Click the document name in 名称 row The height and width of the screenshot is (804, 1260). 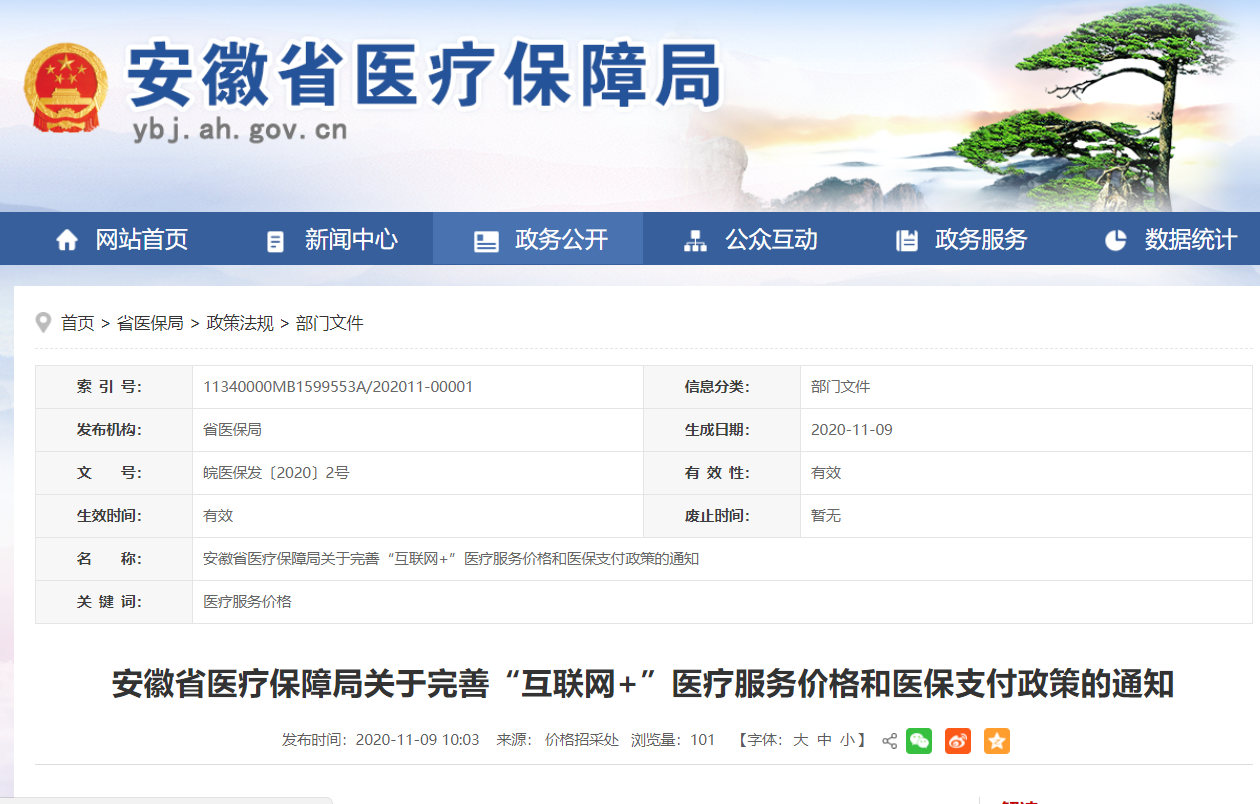(x=451, y=558)
